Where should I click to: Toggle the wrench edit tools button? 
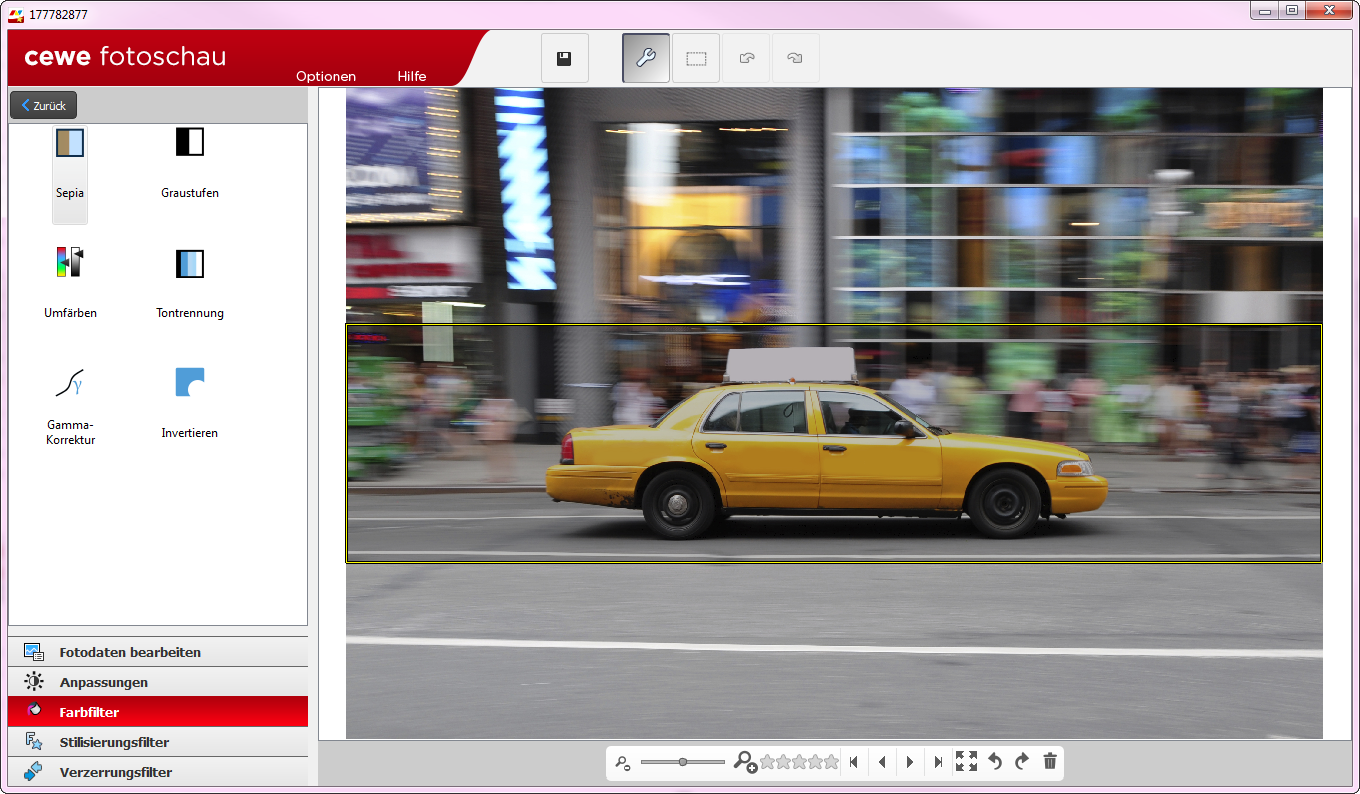(646, 58)
